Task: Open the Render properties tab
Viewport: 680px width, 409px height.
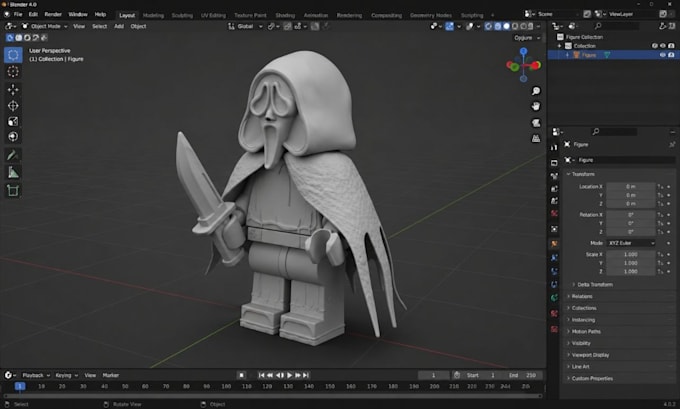Action: [x=554, y=163]
